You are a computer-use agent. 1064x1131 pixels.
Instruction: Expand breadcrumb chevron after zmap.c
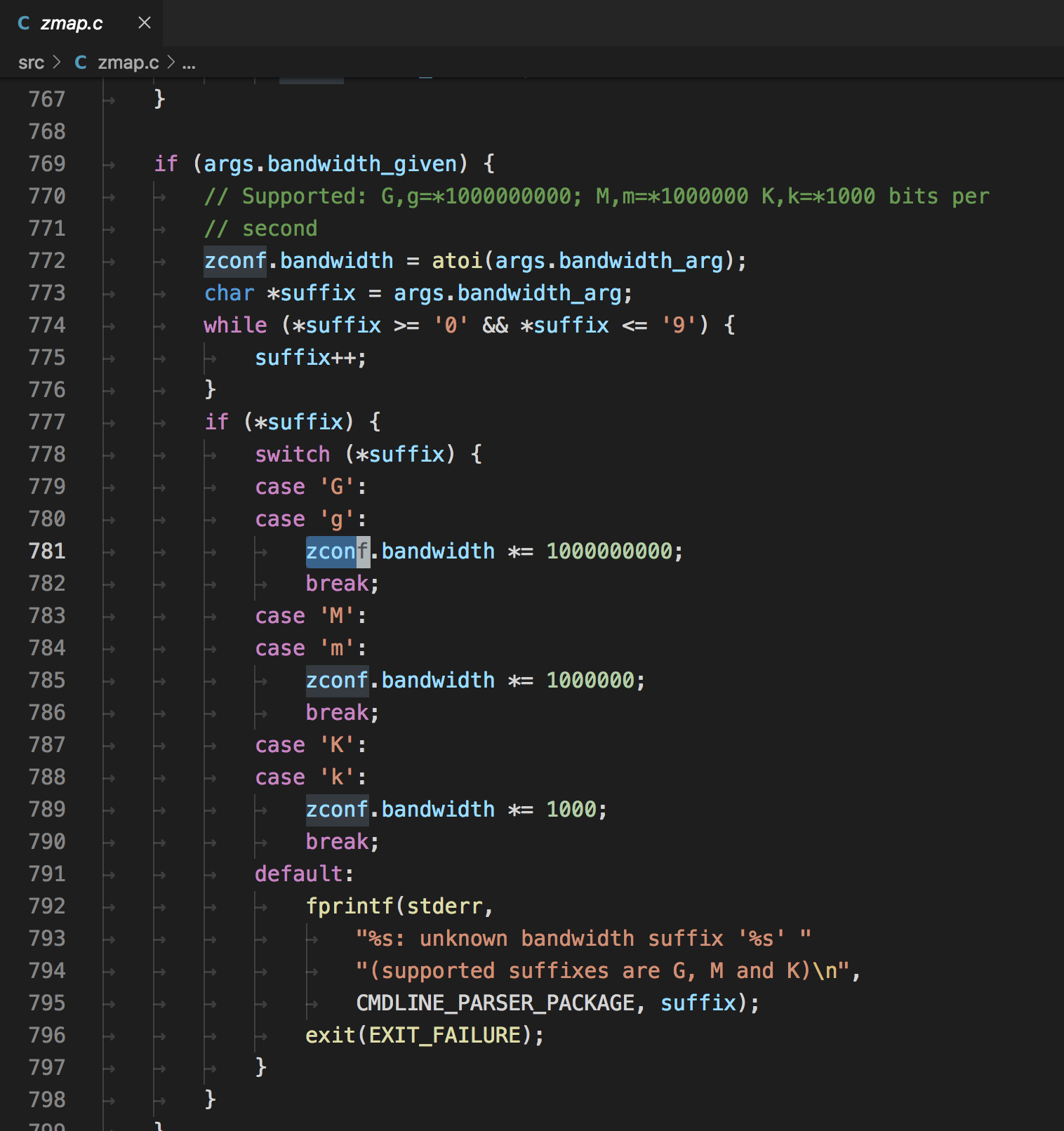click(x=171, y=62)
